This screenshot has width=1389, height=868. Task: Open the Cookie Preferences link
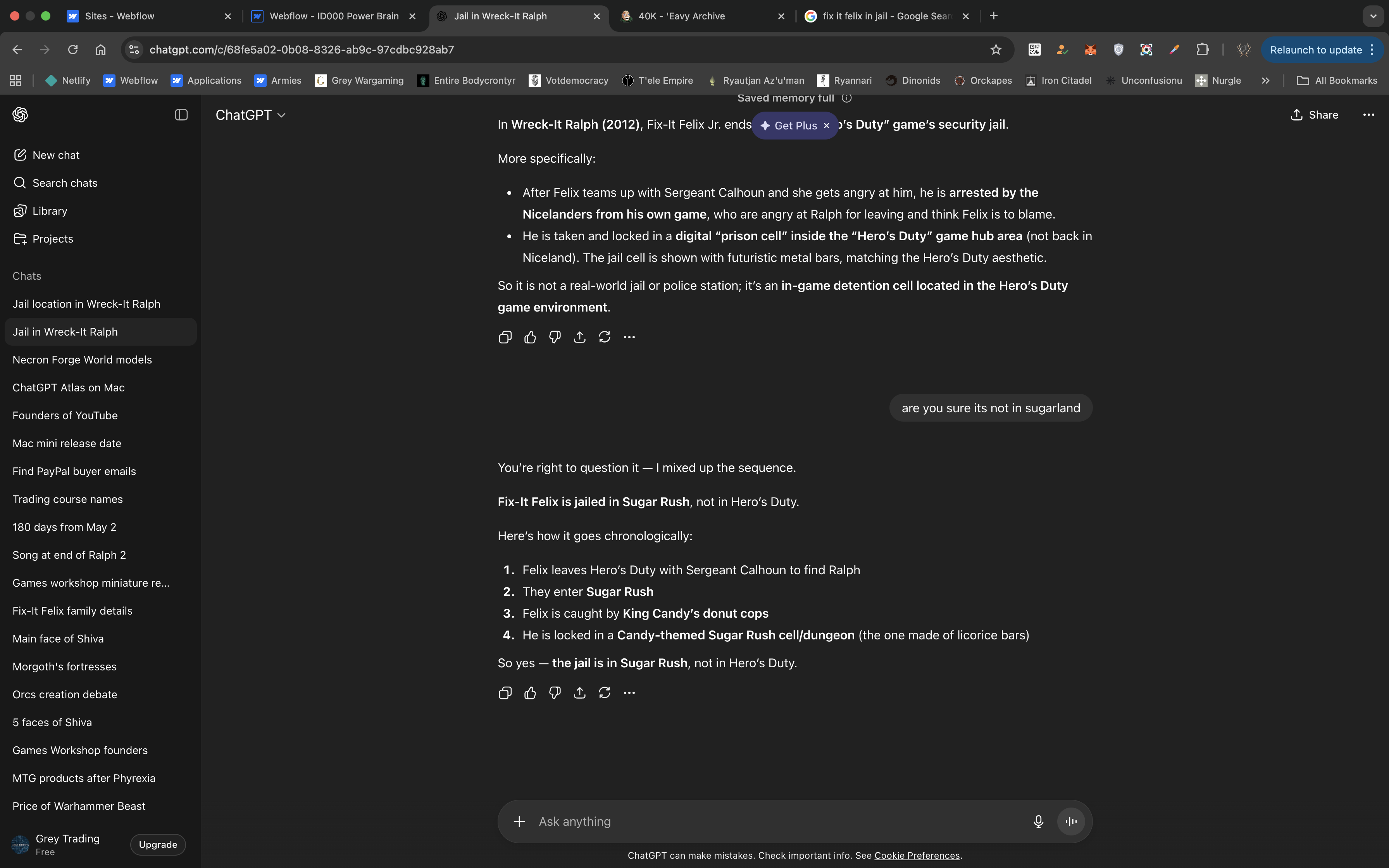click(917, 855)
